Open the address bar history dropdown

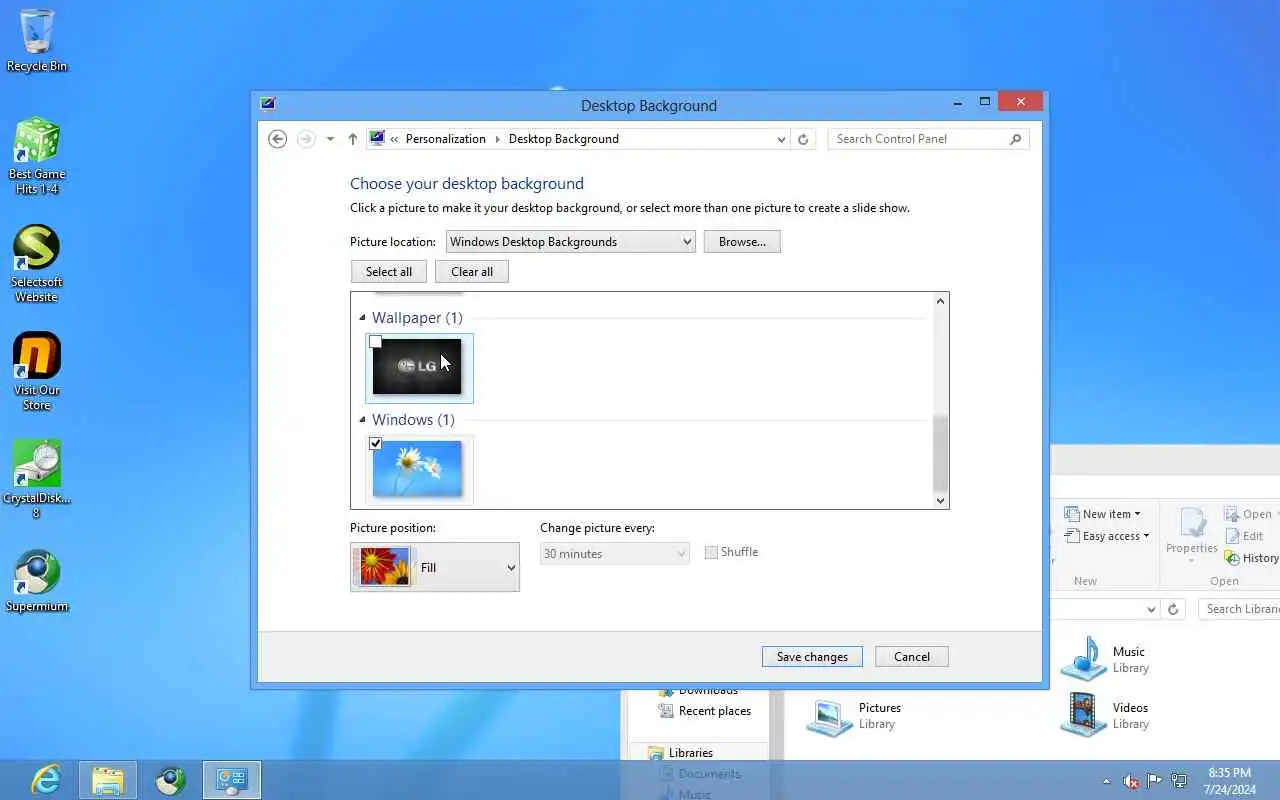click(x=781, y=139)
